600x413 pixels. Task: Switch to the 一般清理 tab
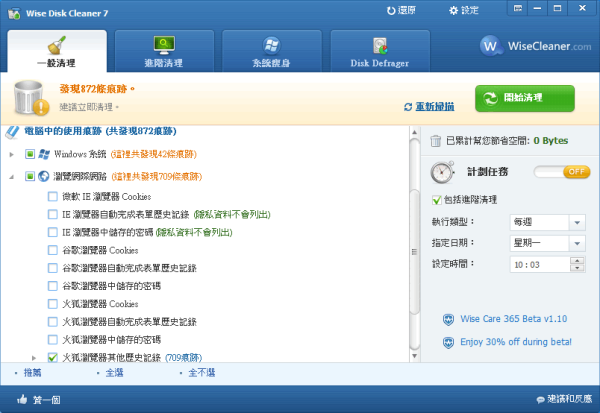tap(57, 51)
